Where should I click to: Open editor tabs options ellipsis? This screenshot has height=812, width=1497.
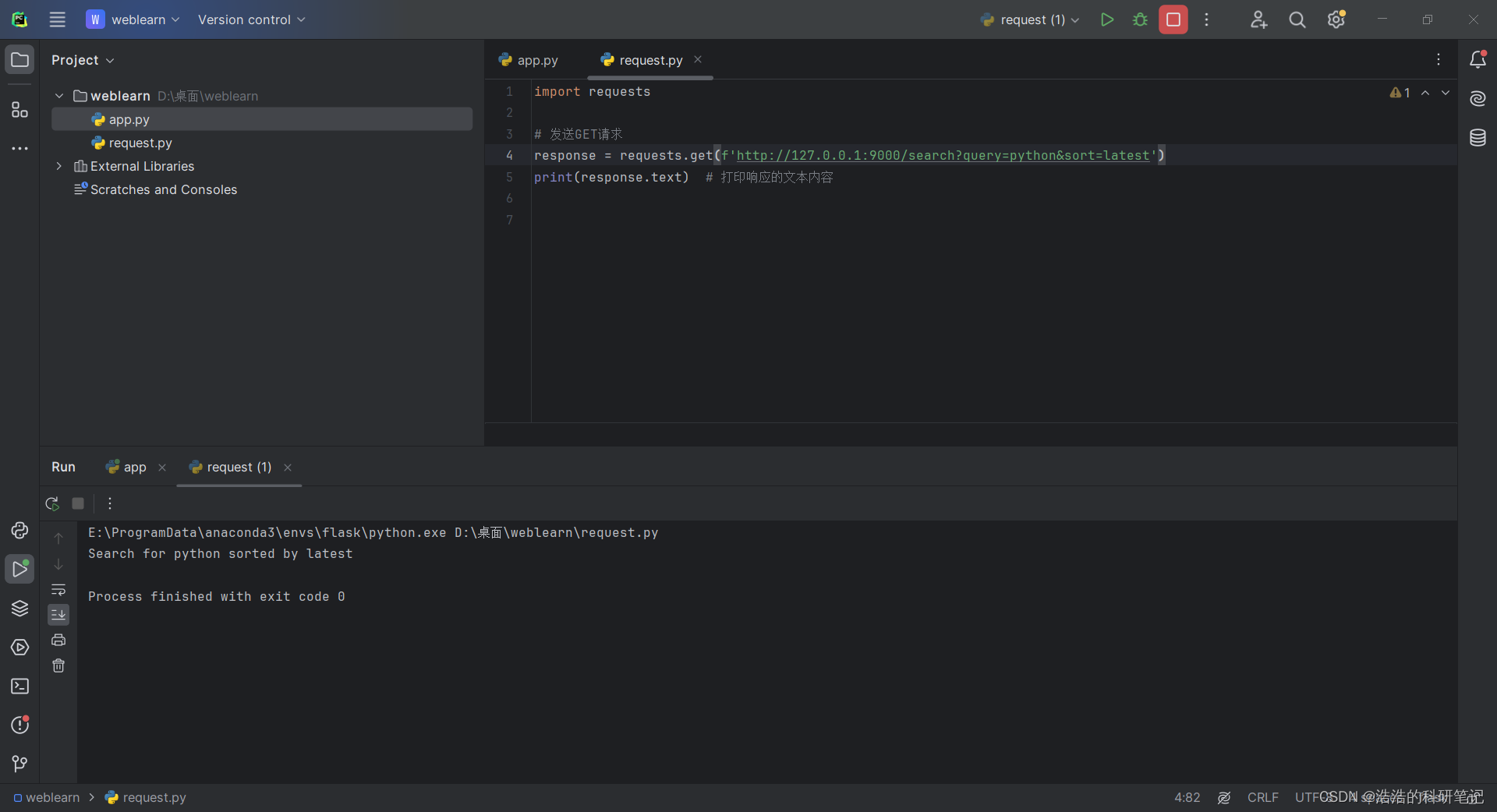coord(1439,60)
